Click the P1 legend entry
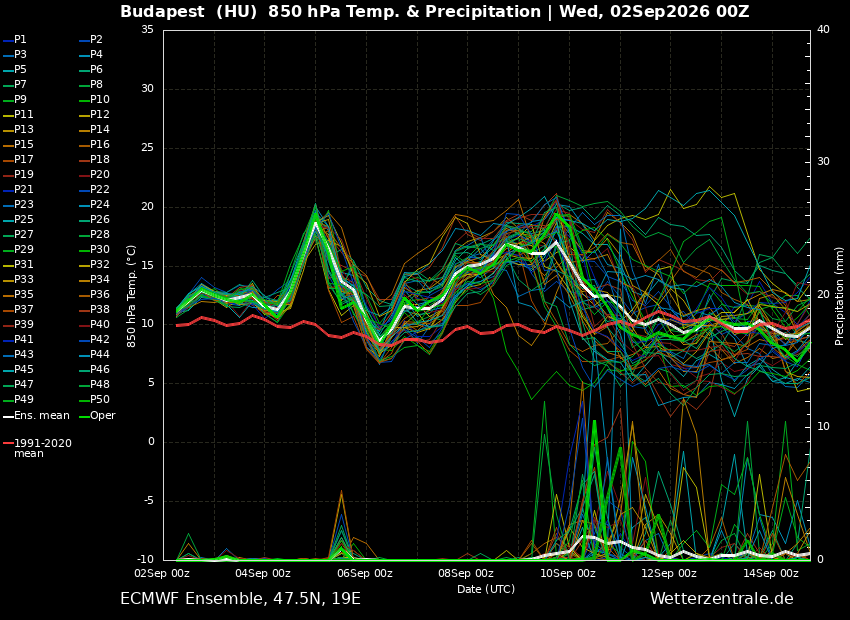This screenshot has width=850, height=620. click(15, 40)
